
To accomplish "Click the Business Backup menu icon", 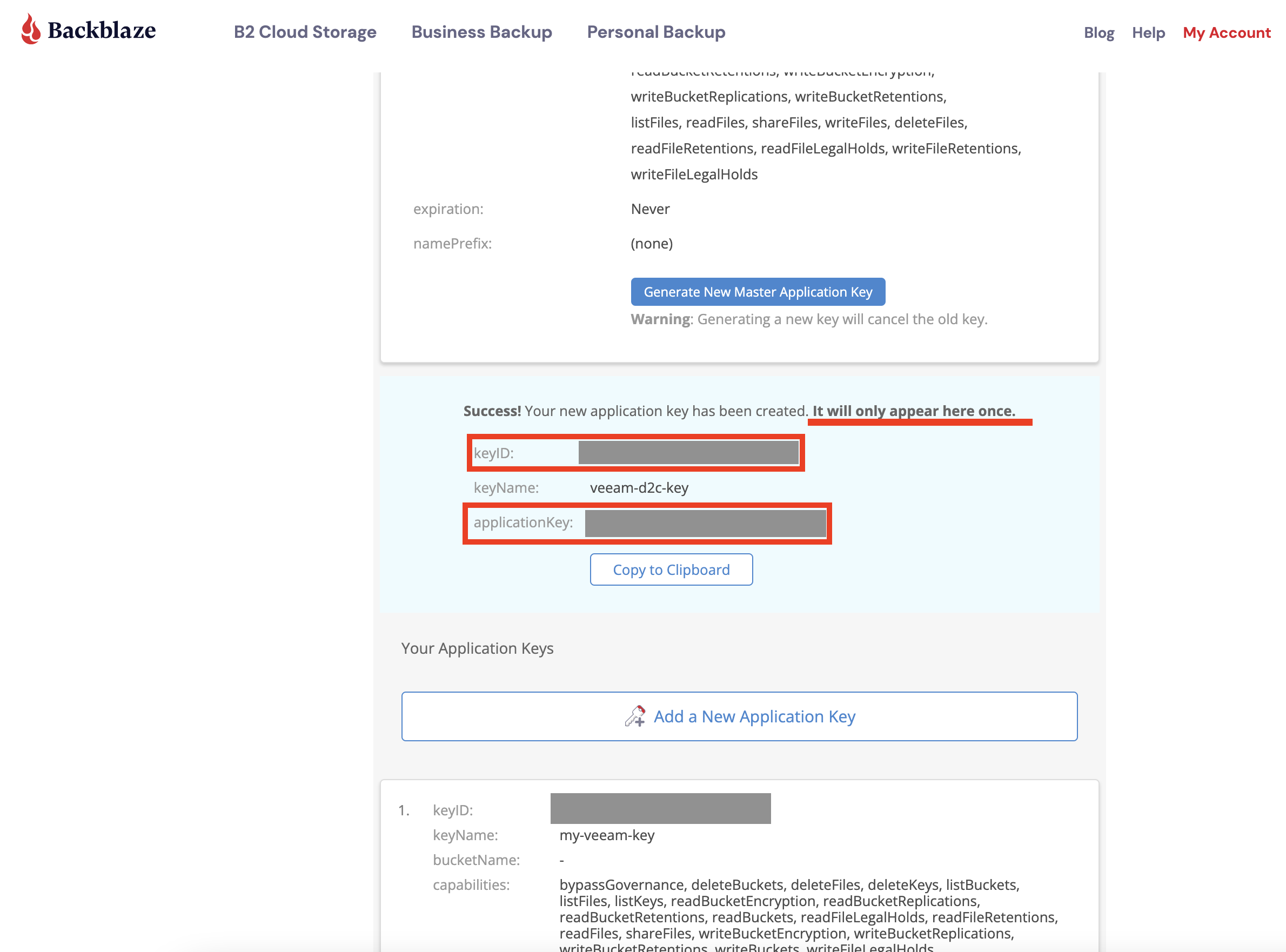I will click(x=482, y=31).
